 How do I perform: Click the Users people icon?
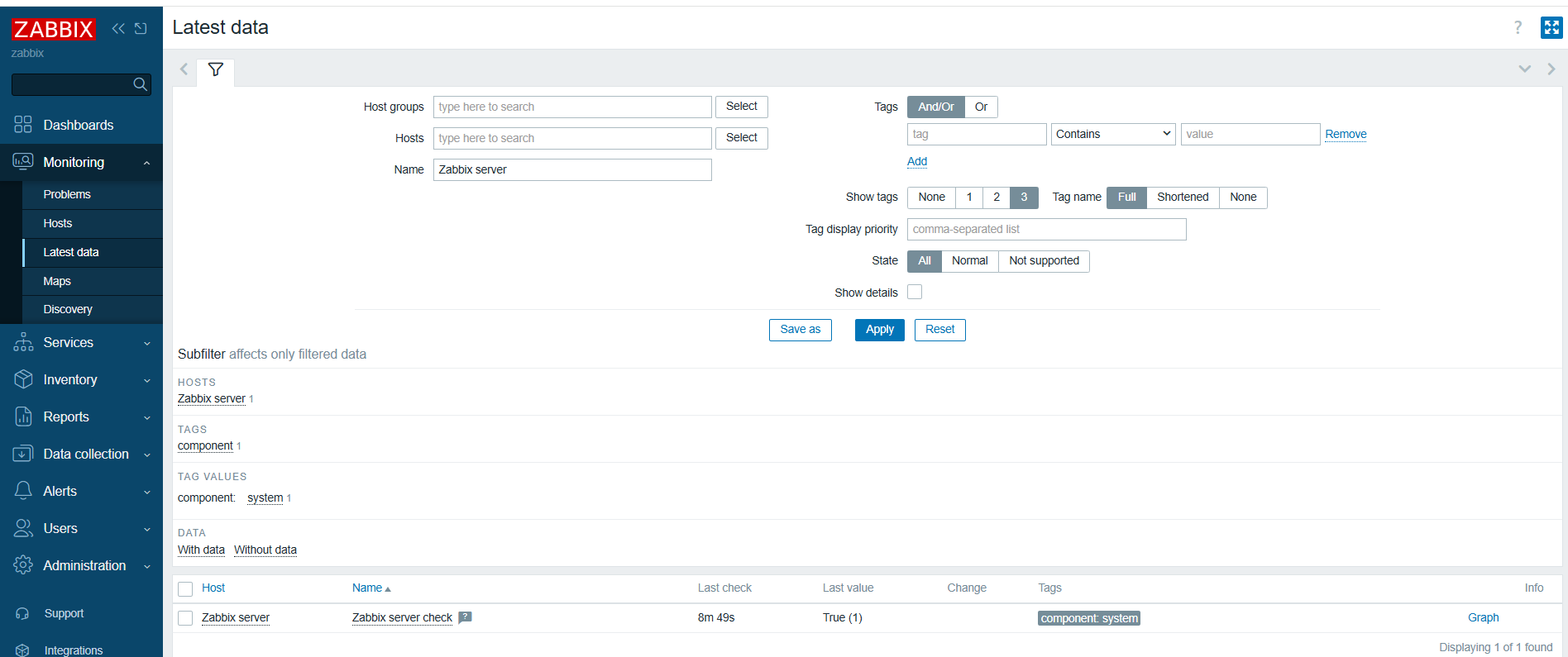[x=23, y=528]
